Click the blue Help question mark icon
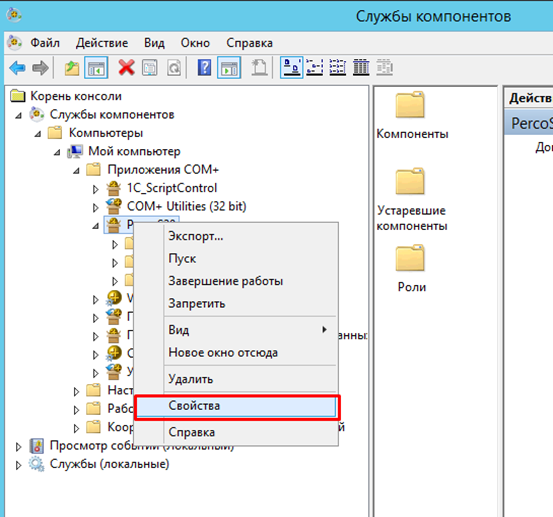Image resolution: width=553 pixels, height=517 pixels. (x=204, y=67)
